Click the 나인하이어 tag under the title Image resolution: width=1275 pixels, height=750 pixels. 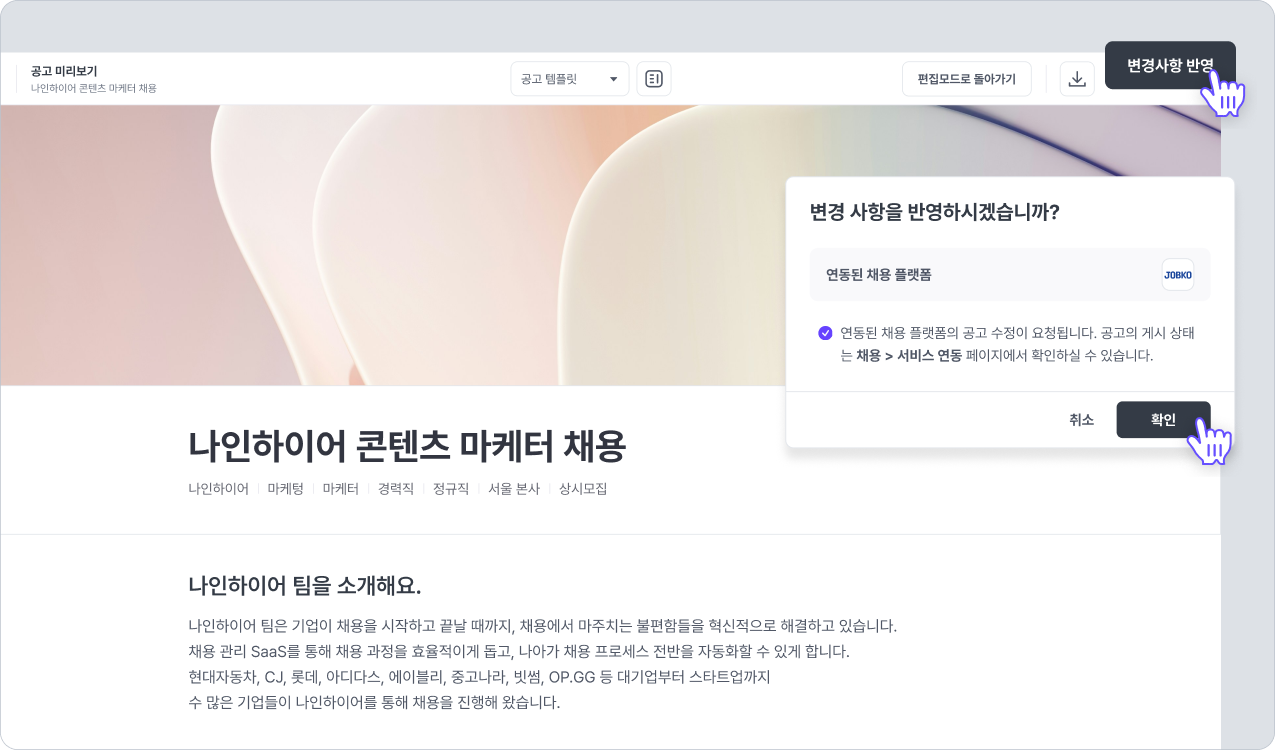coord(218,489)
